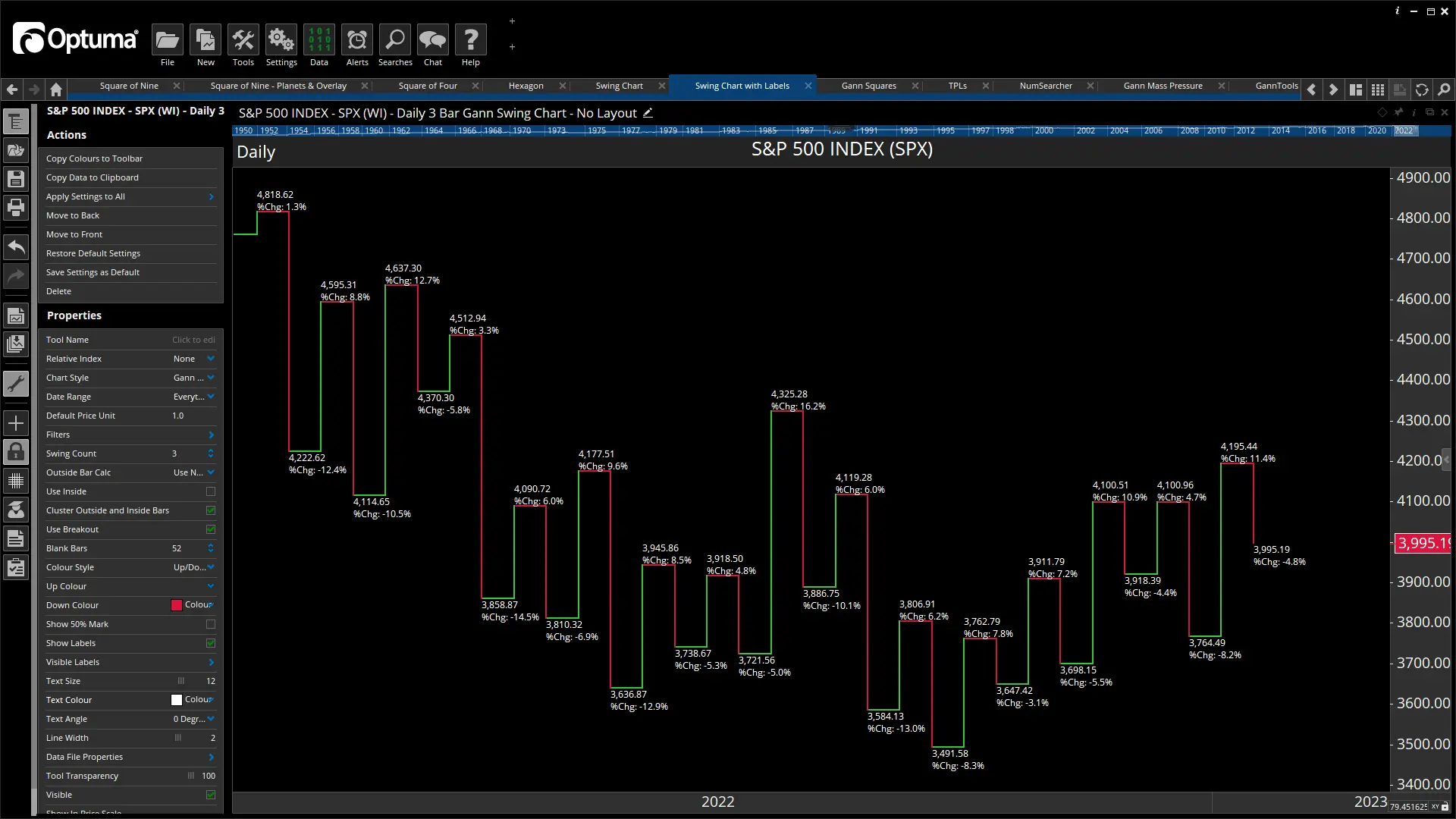Open the File menu icon
The width and height of the screenshot is (1456, 819).
coord(167,40)
